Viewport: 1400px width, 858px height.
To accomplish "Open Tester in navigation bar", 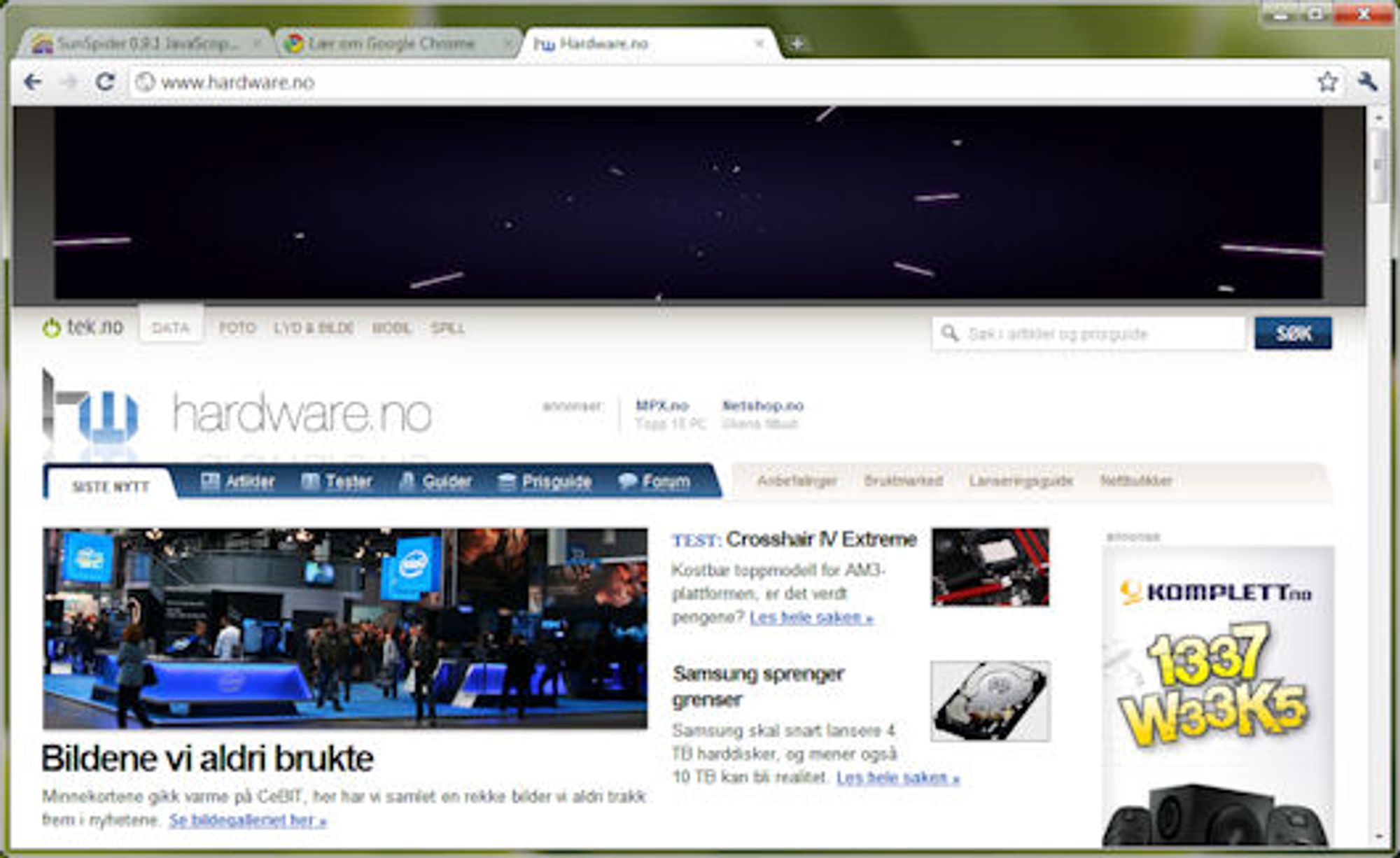I will [349, 481].
